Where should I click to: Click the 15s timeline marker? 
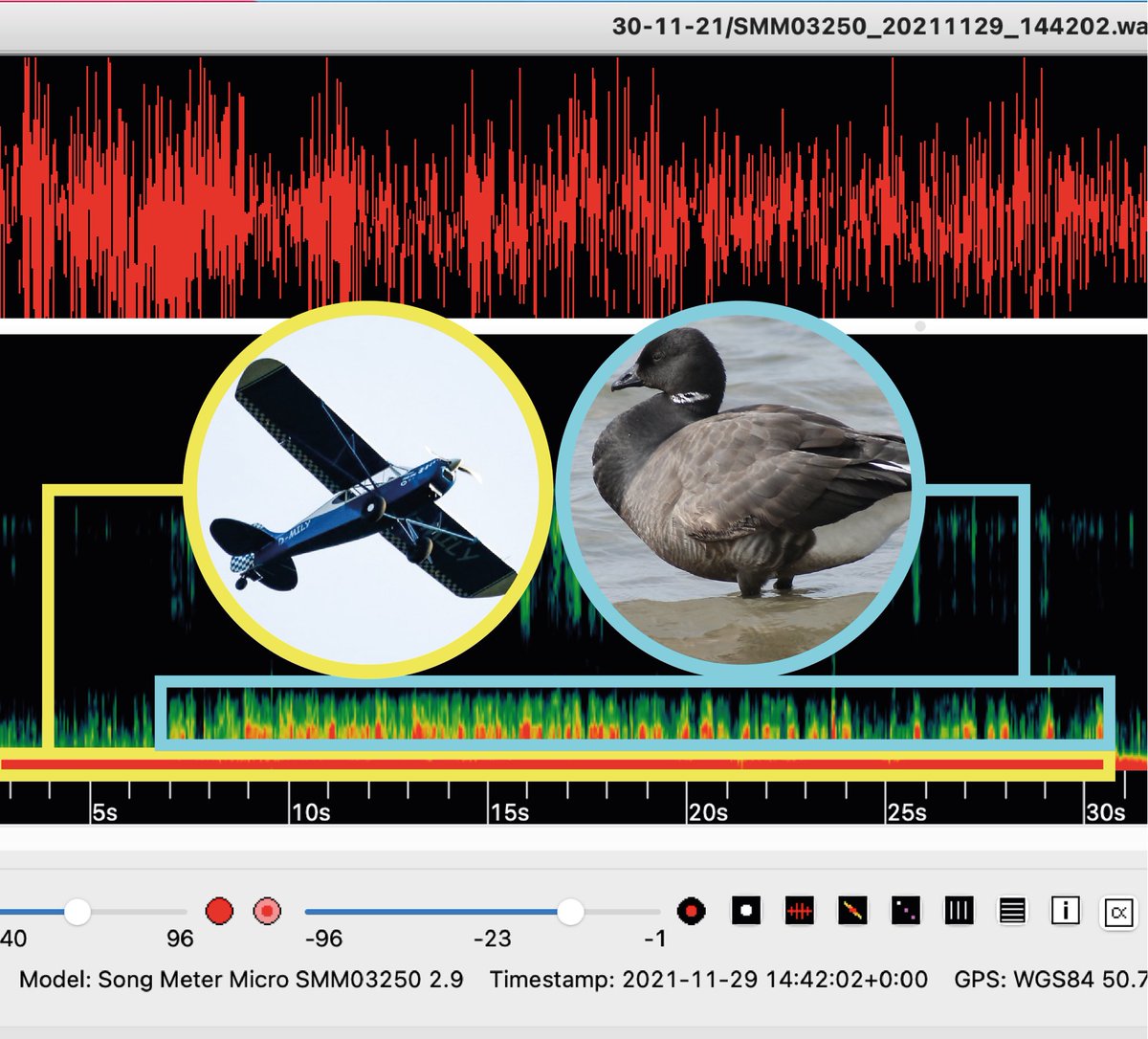tap(510, 812)
